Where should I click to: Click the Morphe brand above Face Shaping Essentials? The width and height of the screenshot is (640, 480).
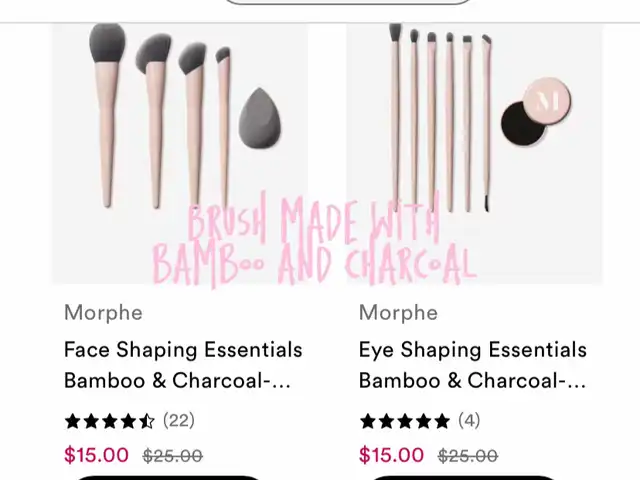103,313
